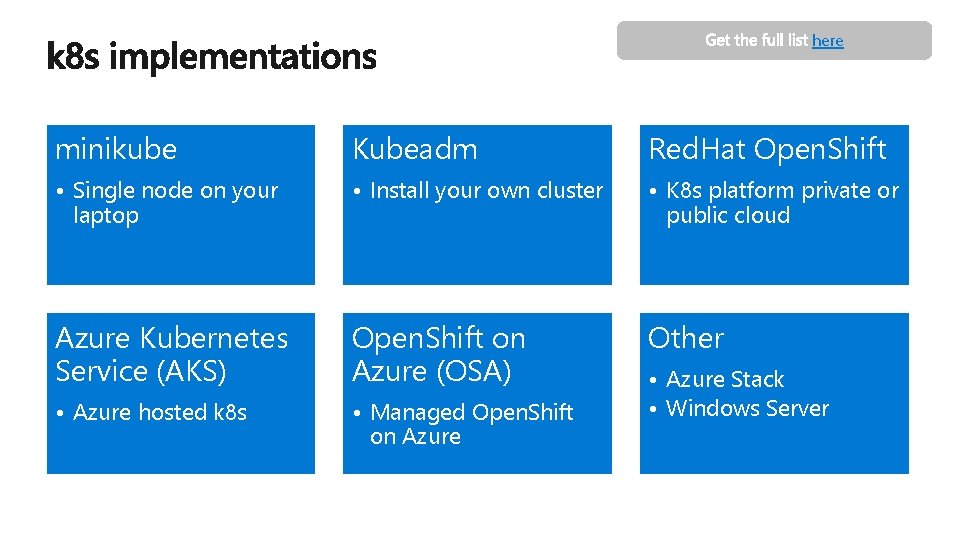Select 'K8s platform private or public cloud' text
The image size is (960, 540).
pyautogui.click(x=782, y=203)
